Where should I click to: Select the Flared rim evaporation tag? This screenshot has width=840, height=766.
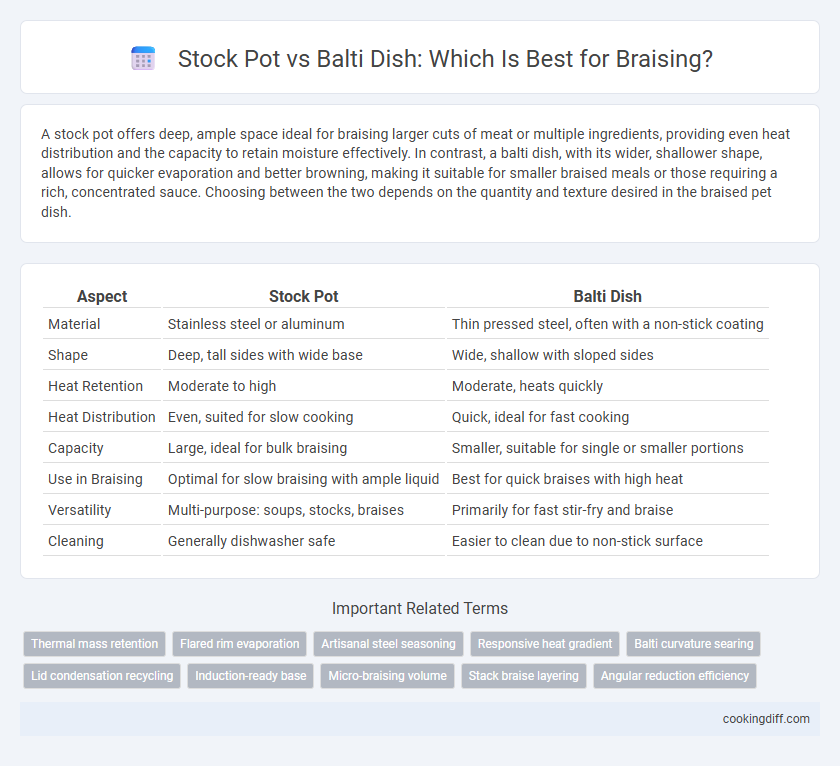point(239,644)
